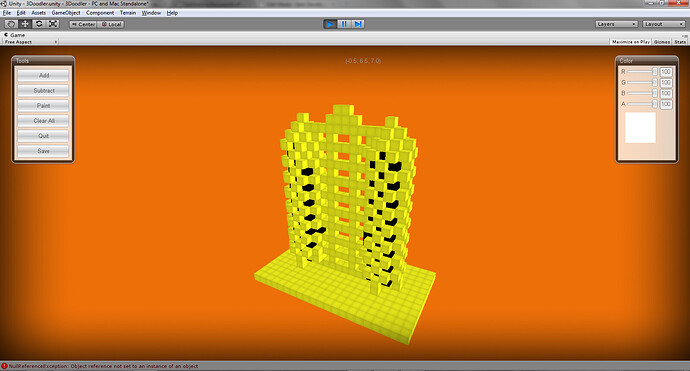
Task: Toggle Center pivot mode
Action: coord(83,24)
